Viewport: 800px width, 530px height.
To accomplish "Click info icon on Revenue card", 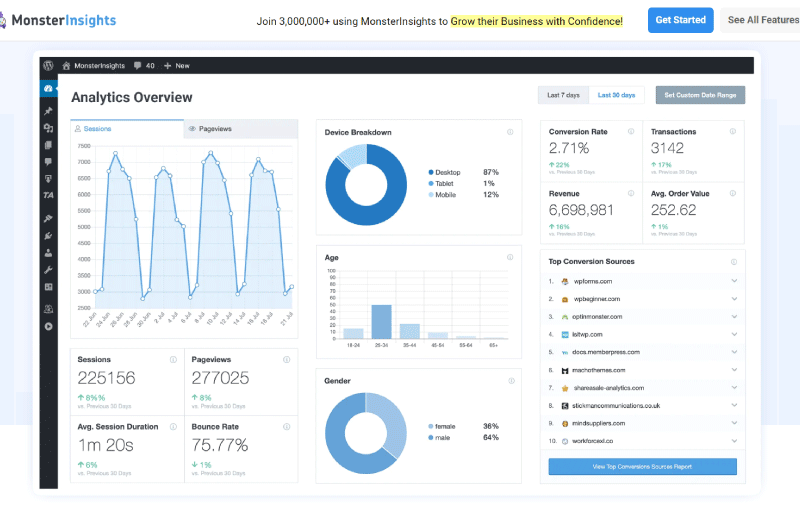I will point(631,193).
